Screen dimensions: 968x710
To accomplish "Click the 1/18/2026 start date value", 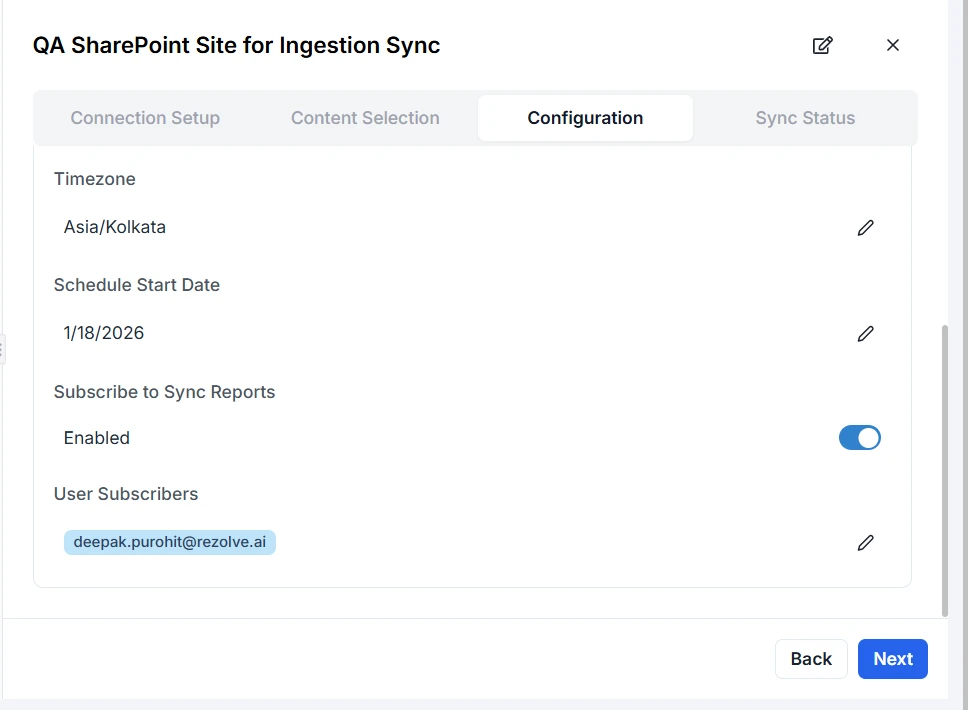I will click(x=104, y=333).
